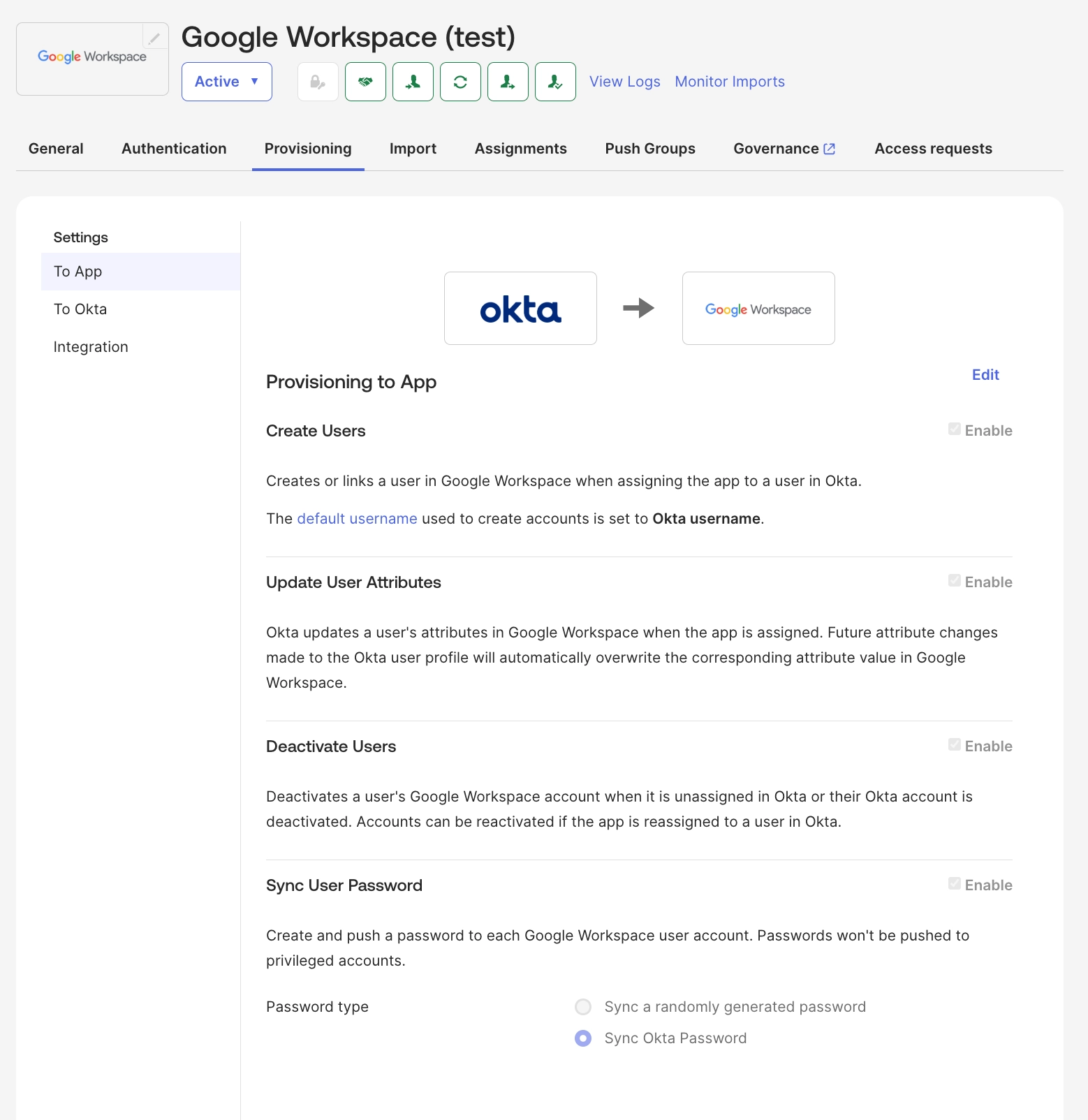
Task: Click the Provisioning to App heading
Action: (351, 382)
